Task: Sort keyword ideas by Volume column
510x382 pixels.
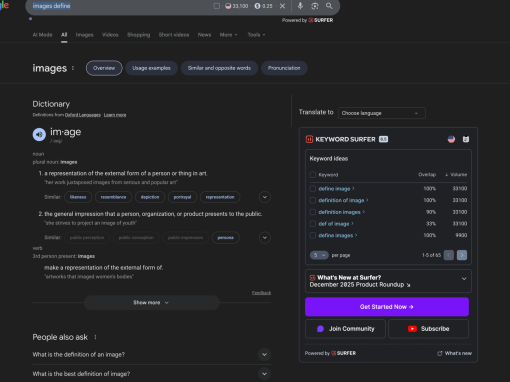Action: [456, 175]
